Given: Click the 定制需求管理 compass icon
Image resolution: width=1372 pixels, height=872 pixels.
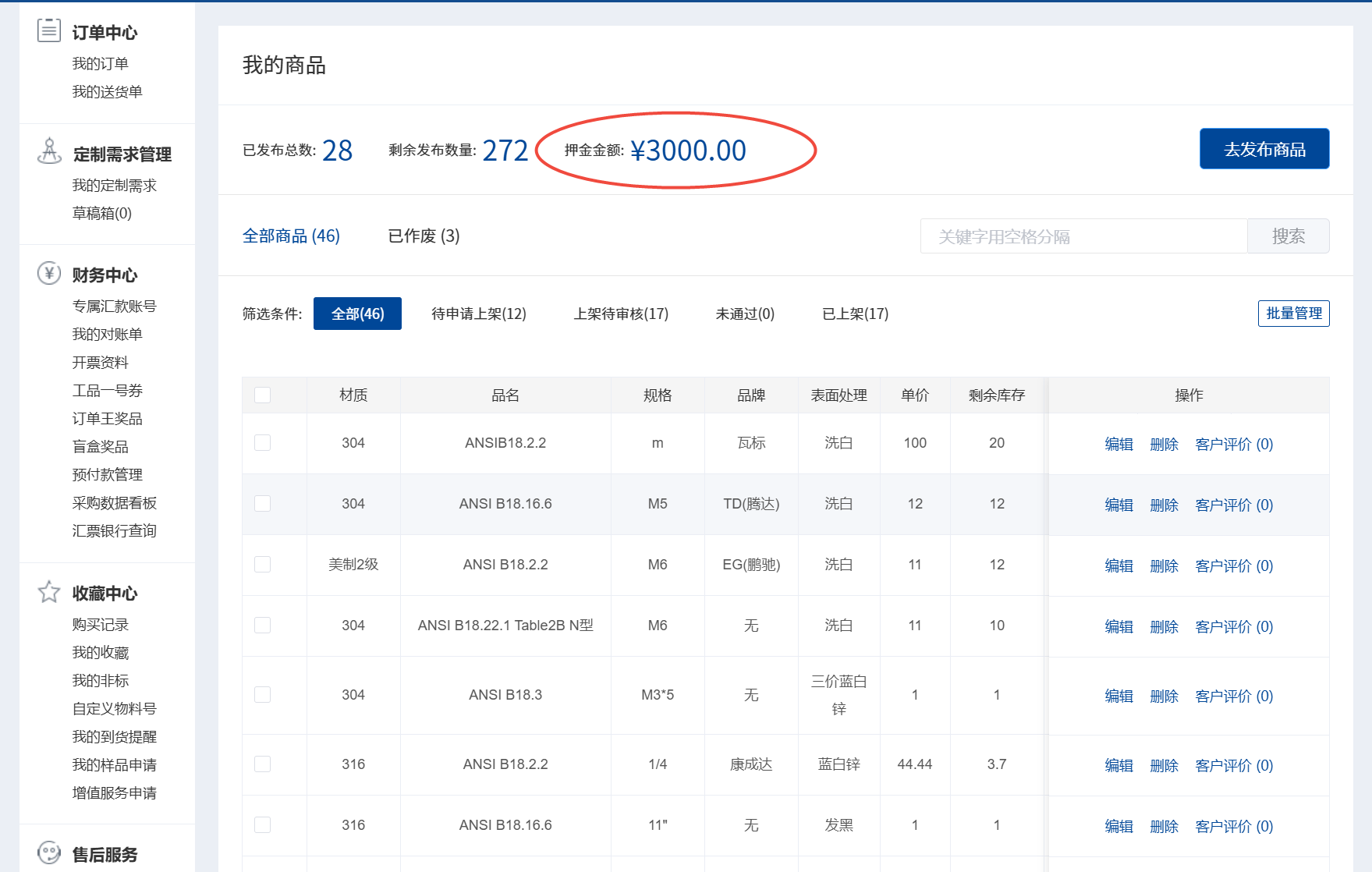Looking at the screenshot, I should pos(49,151).
